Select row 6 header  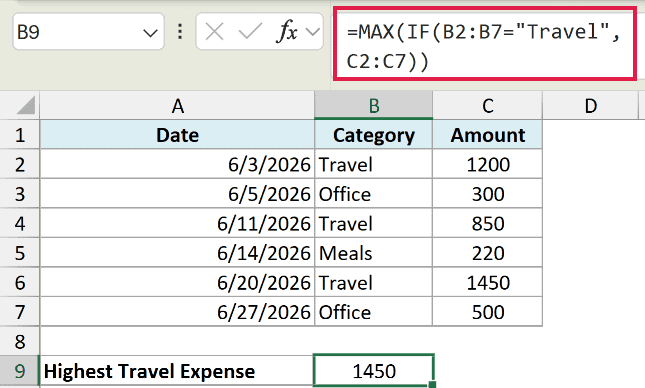click(20, 283)
